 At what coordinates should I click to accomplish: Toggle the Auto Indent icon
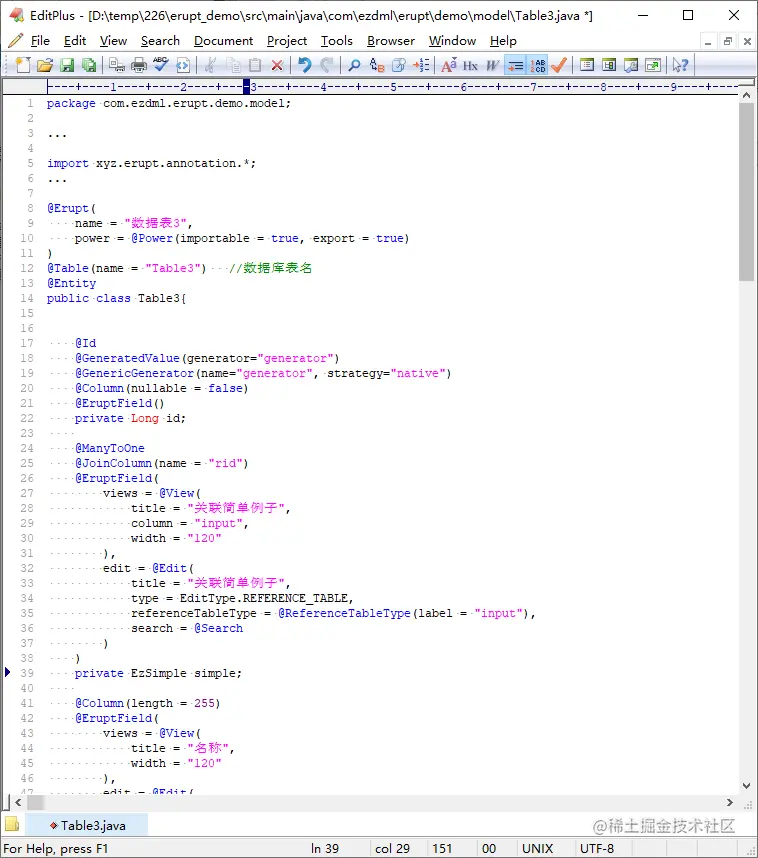tap(515, 65)
